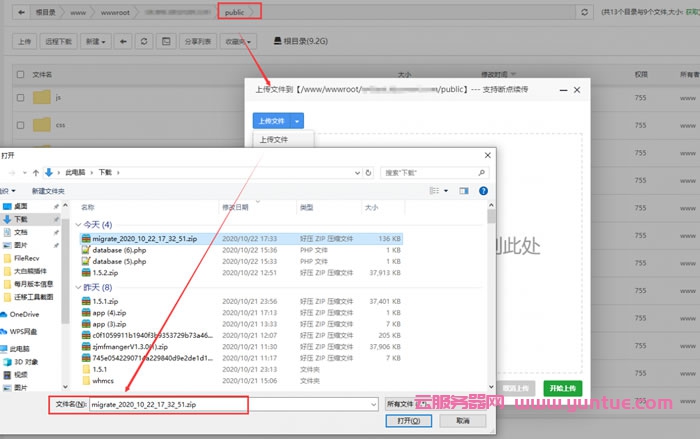Check the checkbox for the css folder row
Viewport: 700px width, 439px height.
(x=19, y=126)
